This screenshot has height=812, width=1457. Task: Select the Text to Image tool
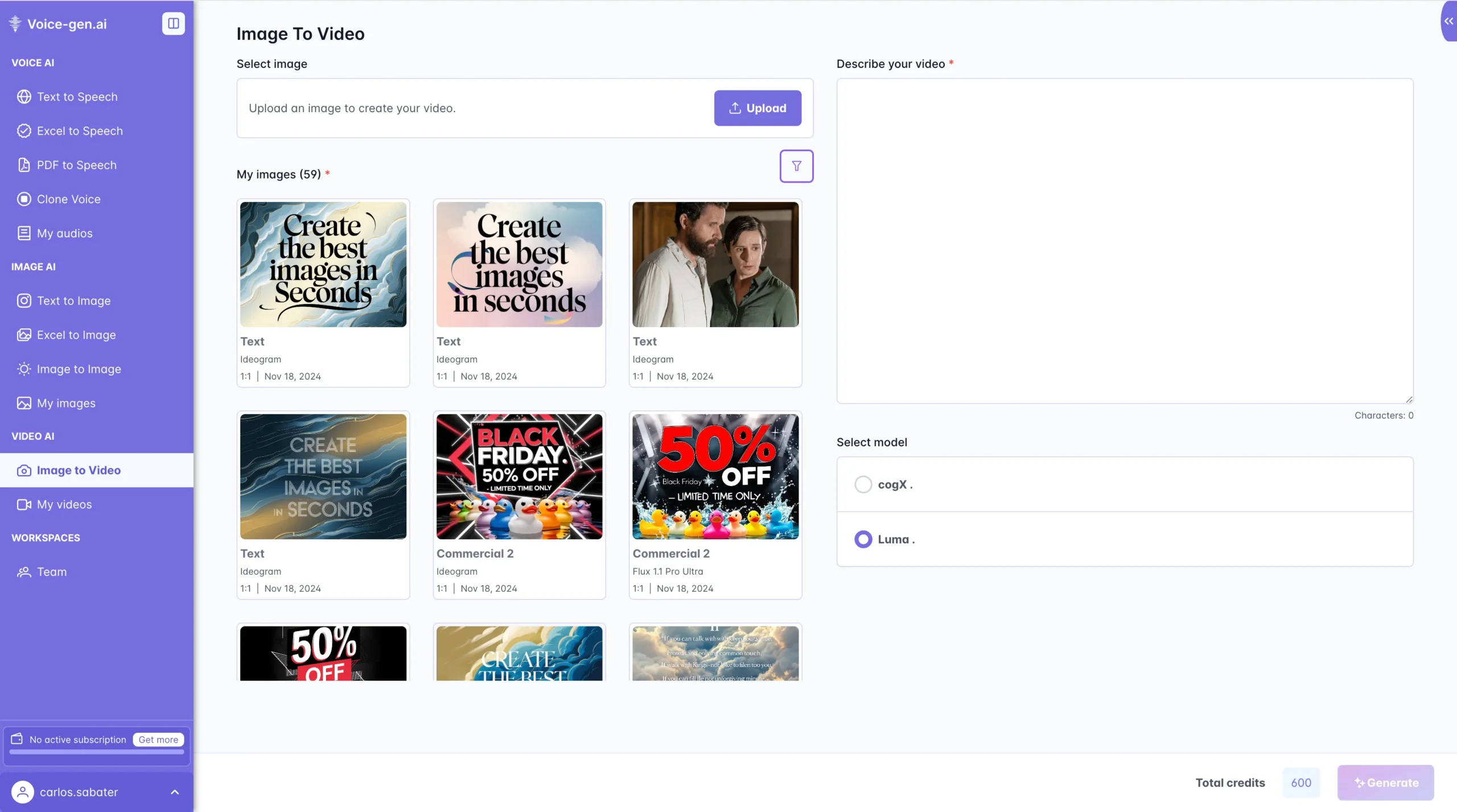(73, 300)
